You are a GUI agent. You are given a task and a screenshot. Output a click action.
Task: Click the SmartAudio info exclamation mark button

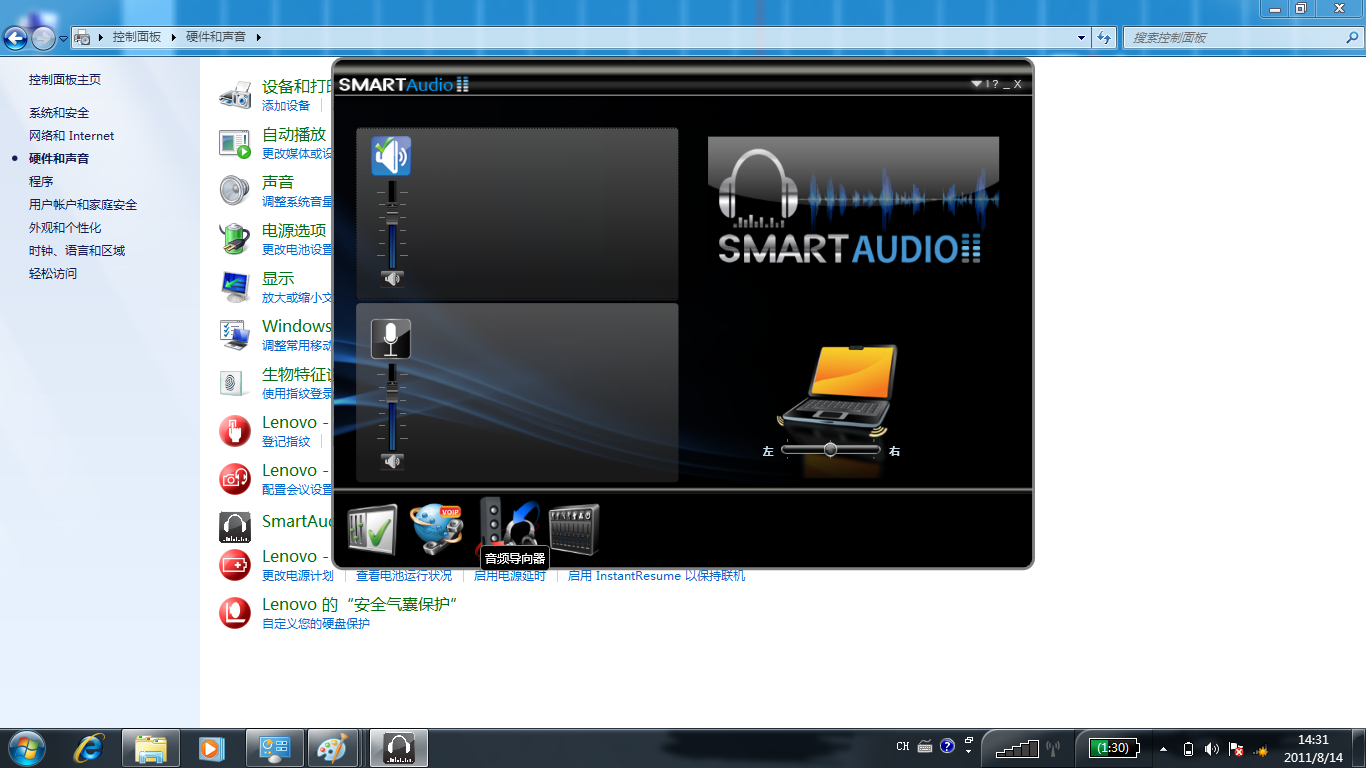[x=987, y=84]
